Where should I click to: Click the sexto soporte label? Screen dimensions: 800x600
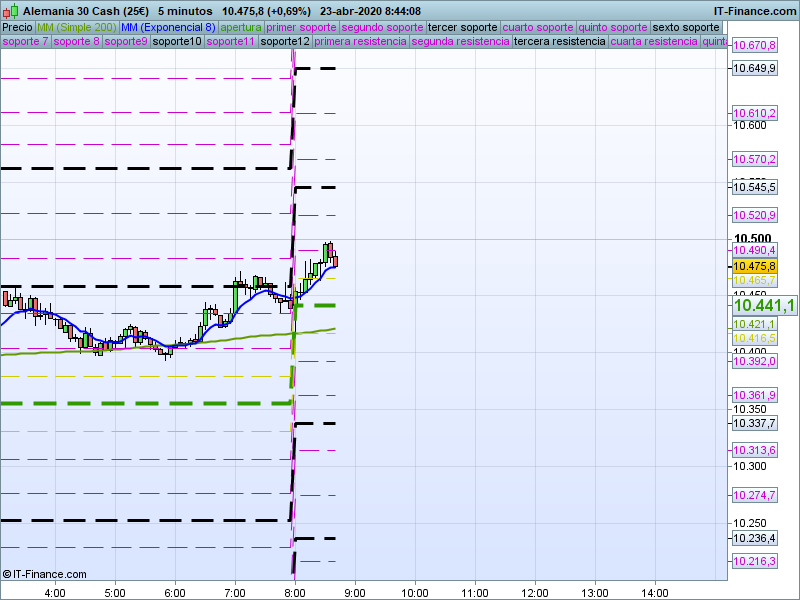click(686, 27)
